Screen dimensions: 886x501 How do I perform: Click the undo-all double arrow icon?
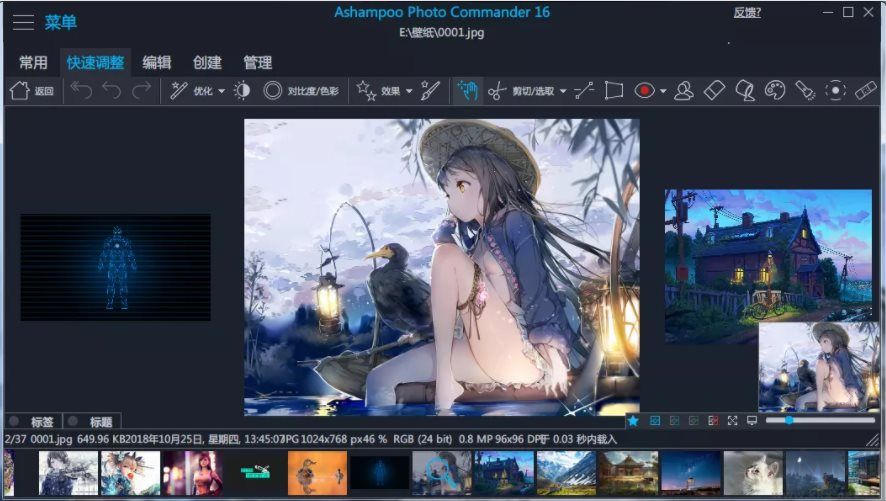[81, 90]
